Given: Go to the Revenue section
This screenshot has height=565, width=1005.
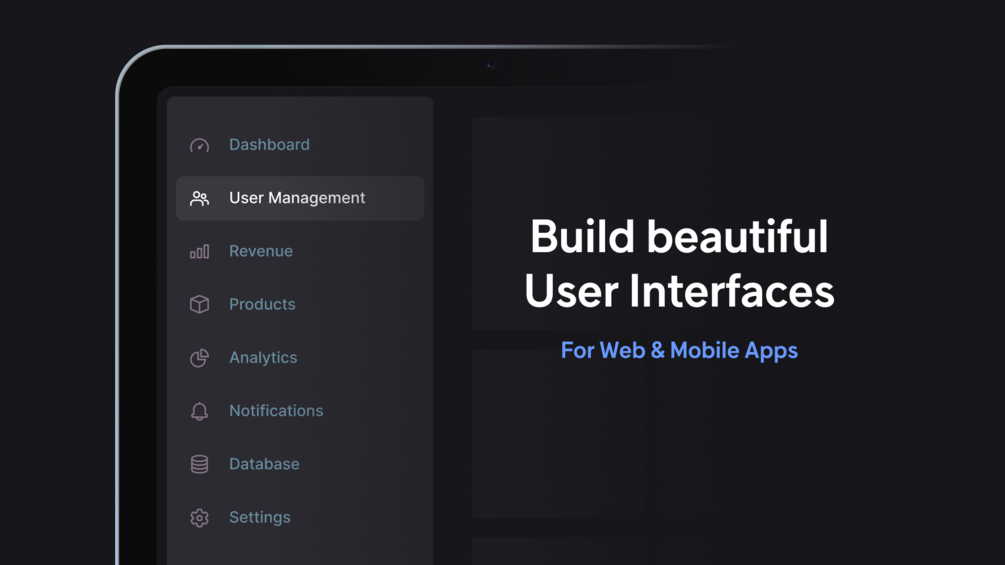Looking at the screenshot, I should [300, 251].
